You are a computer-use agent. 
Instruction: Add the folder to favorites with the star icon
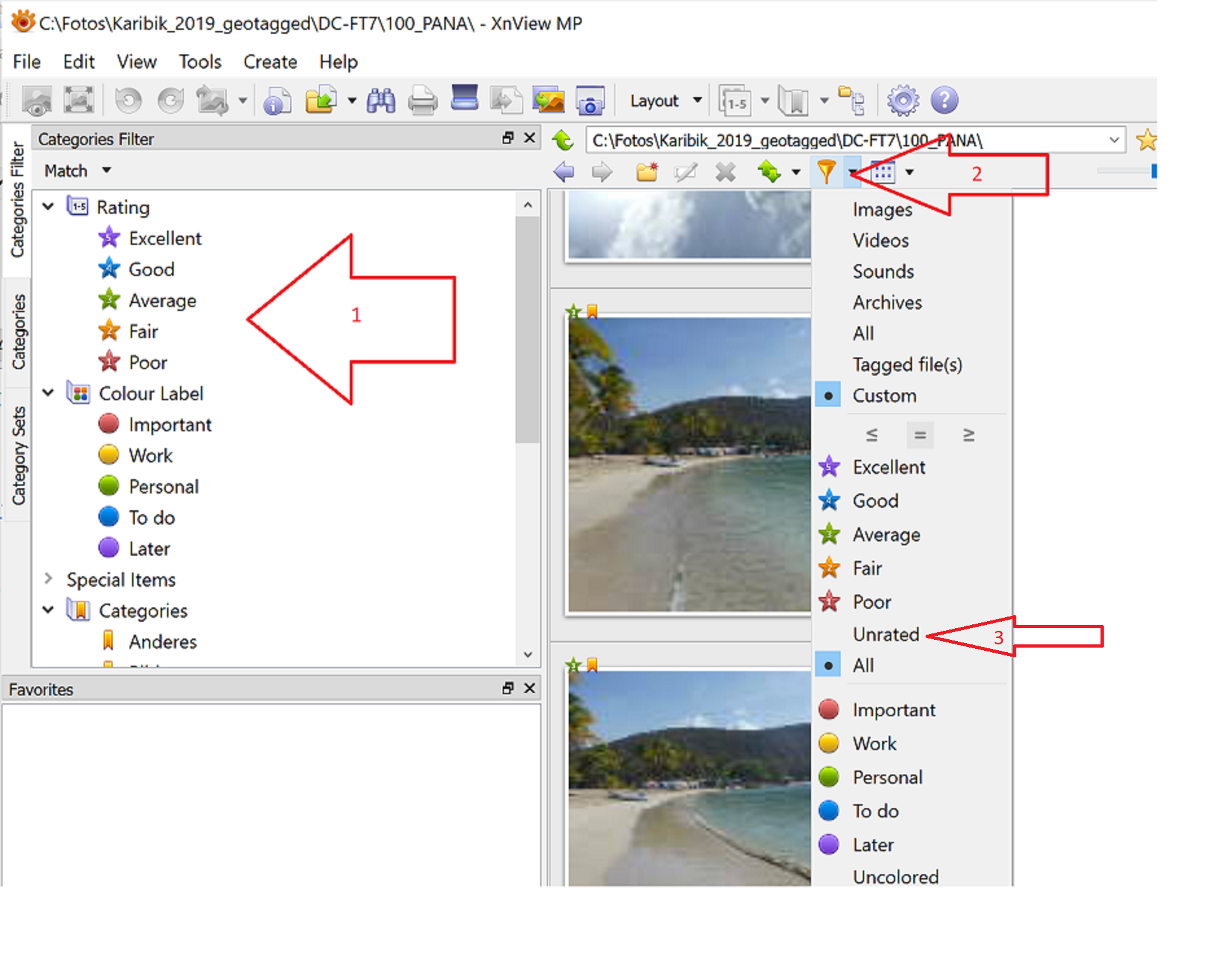pos(1146,140)
